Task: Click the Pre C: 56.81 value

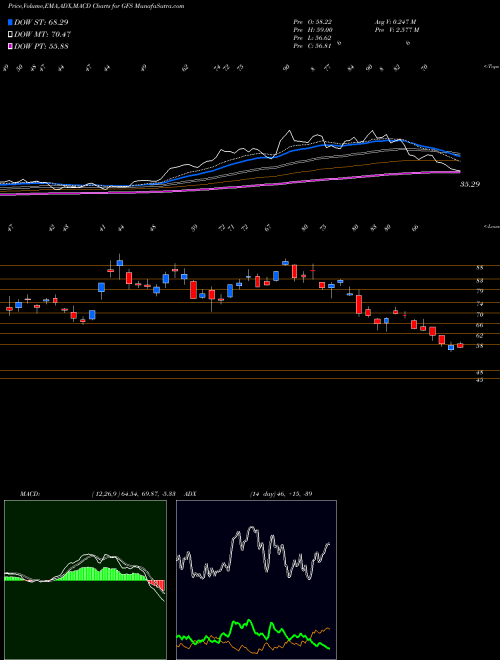Action: point(313,46)
